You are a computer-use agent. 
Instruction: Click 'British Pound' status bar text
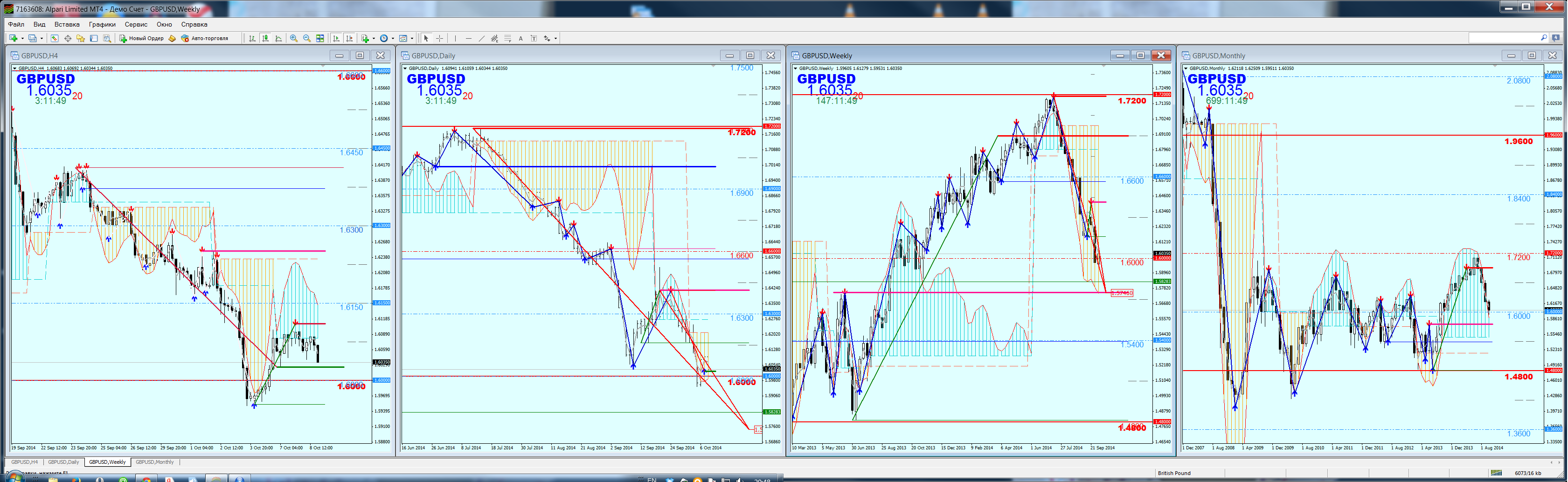pos(1174,473)
